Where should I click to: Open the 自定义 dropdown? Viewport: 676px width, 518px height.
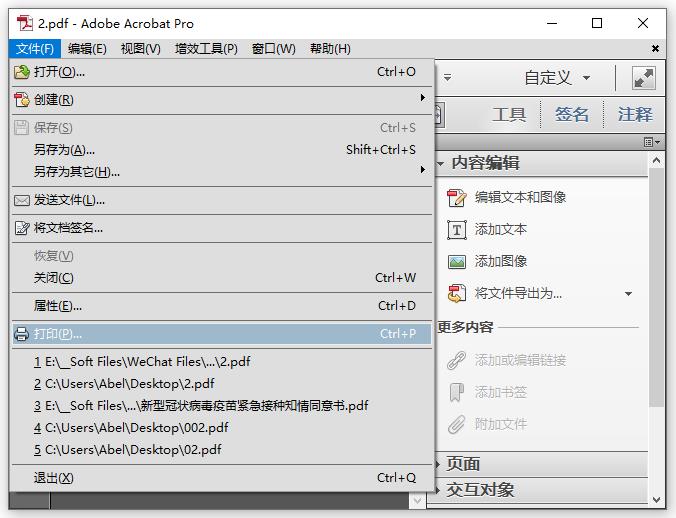[x=557, y=78]
